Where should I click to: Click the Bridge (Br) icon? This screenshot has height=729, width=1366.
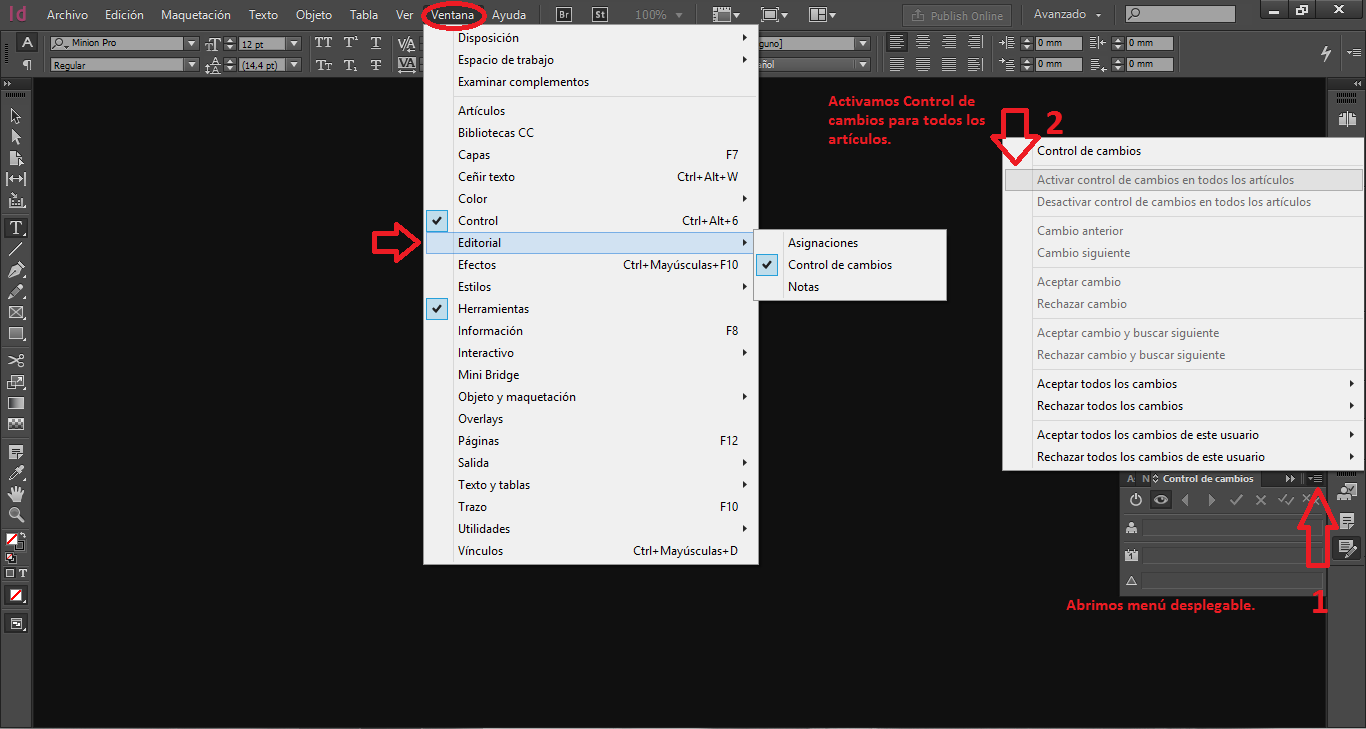564,15
